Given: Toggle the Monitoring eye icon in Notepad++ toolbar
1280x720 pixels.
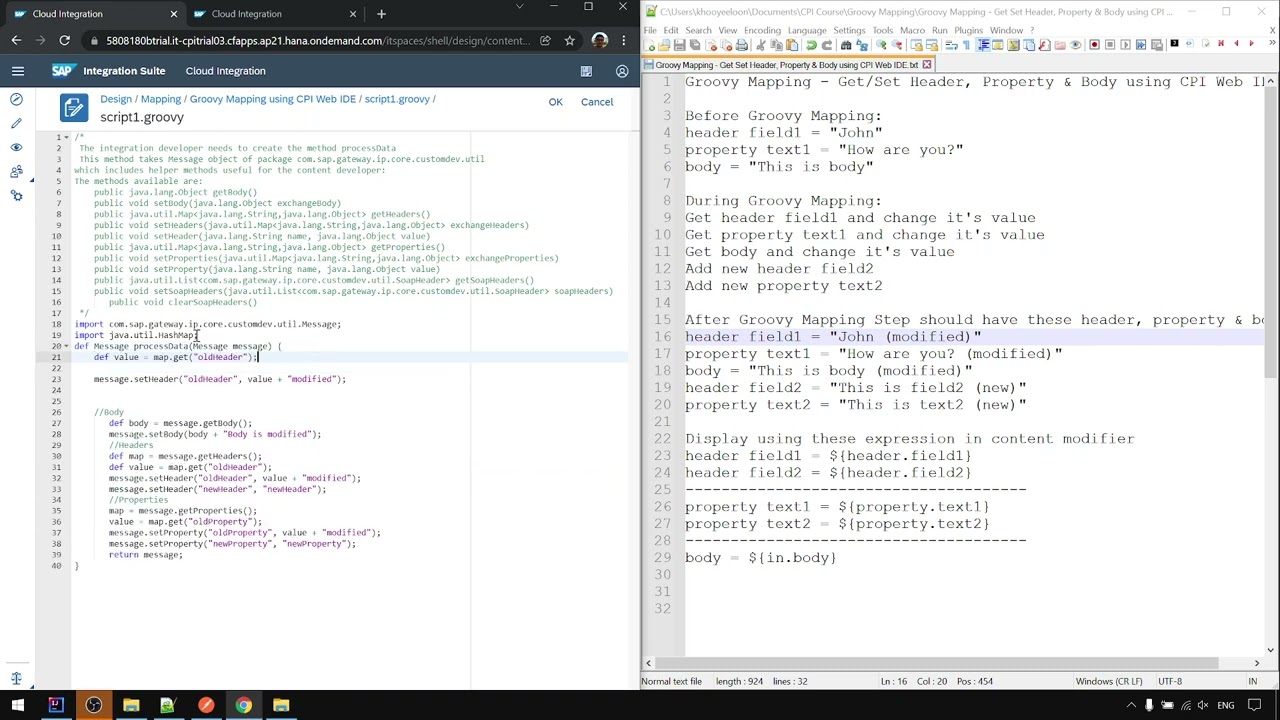Looking at the screenshot, I should [1075, 45].
